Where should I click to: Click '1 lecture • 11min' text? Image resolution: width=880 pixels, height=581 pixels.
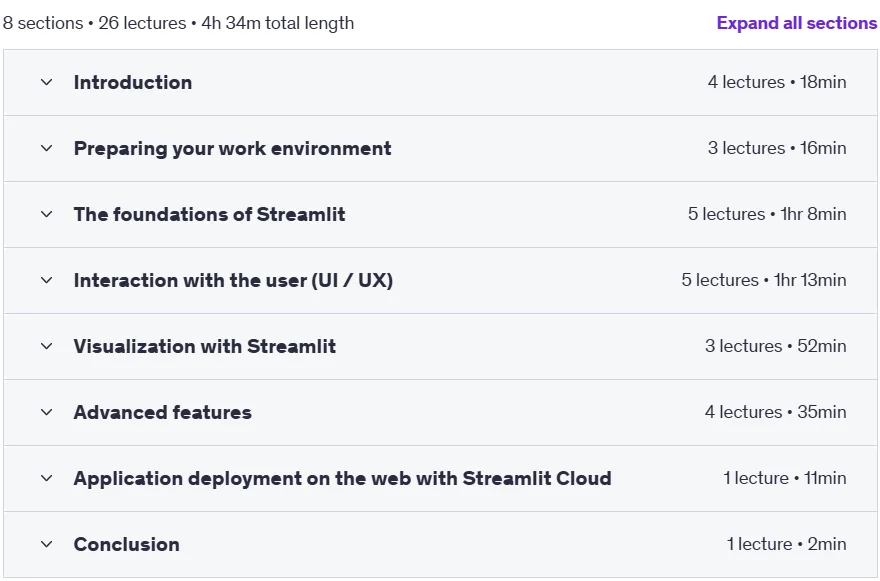[x=785, y=478]
